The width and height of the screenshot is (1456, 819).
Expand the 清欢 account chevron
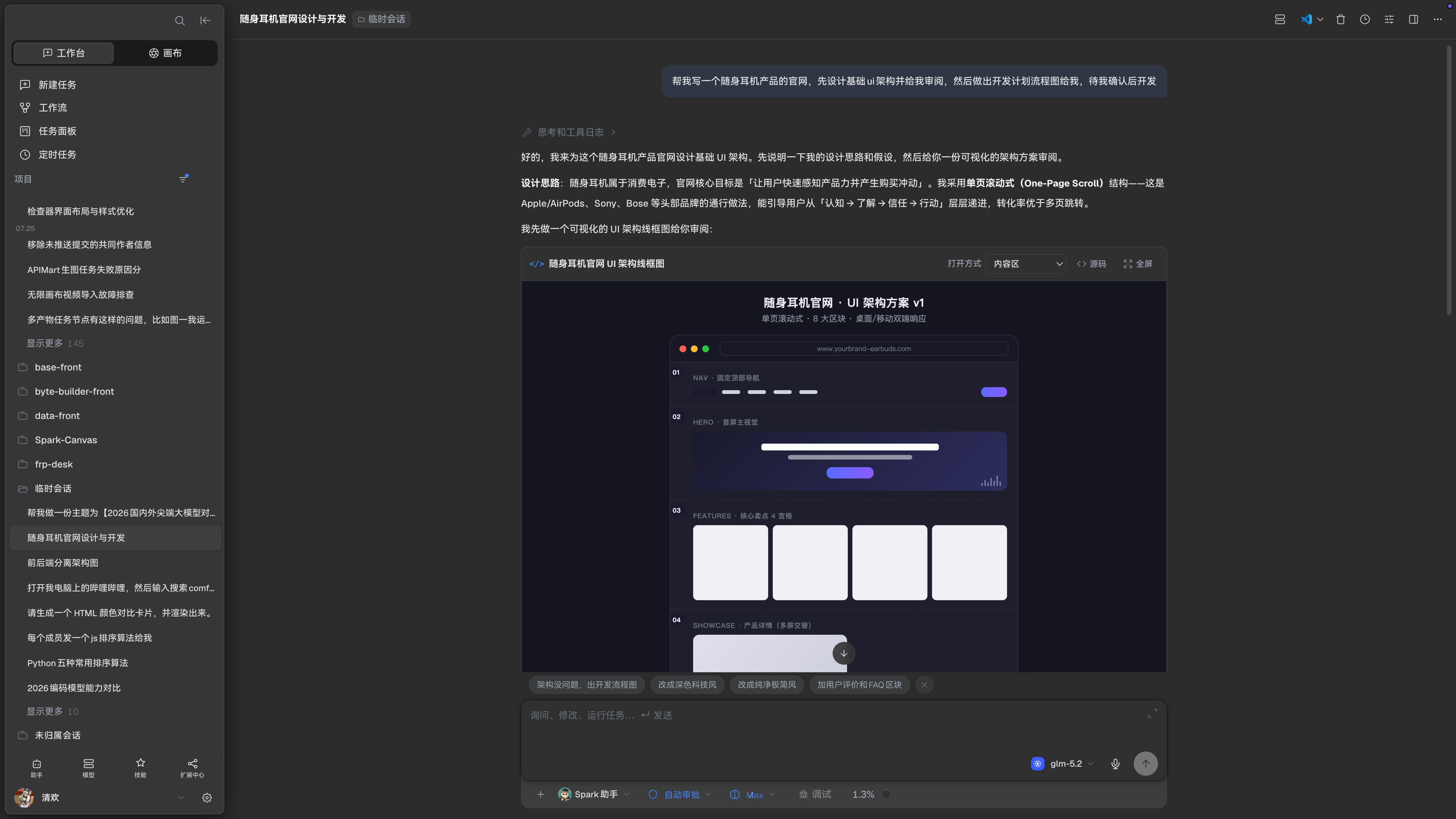181,797
